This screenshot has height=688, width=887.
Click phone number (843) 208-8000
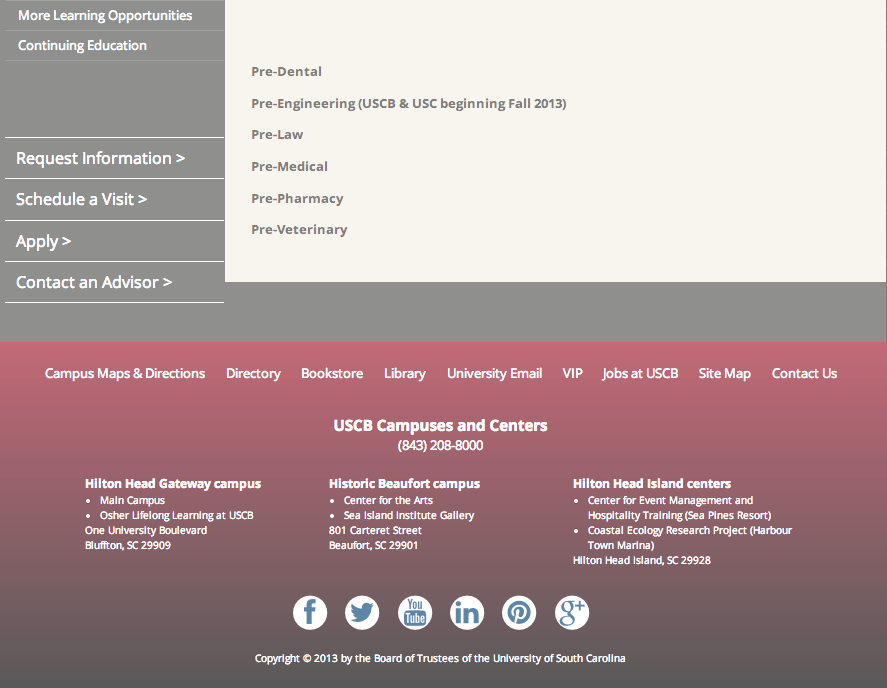pyautogui.click(x=440, y=445)
